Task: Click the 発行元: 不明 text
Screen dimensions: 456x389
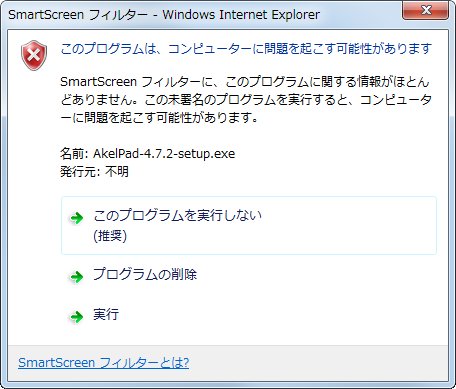Action: pyautogui.click(x=94, y=171)
